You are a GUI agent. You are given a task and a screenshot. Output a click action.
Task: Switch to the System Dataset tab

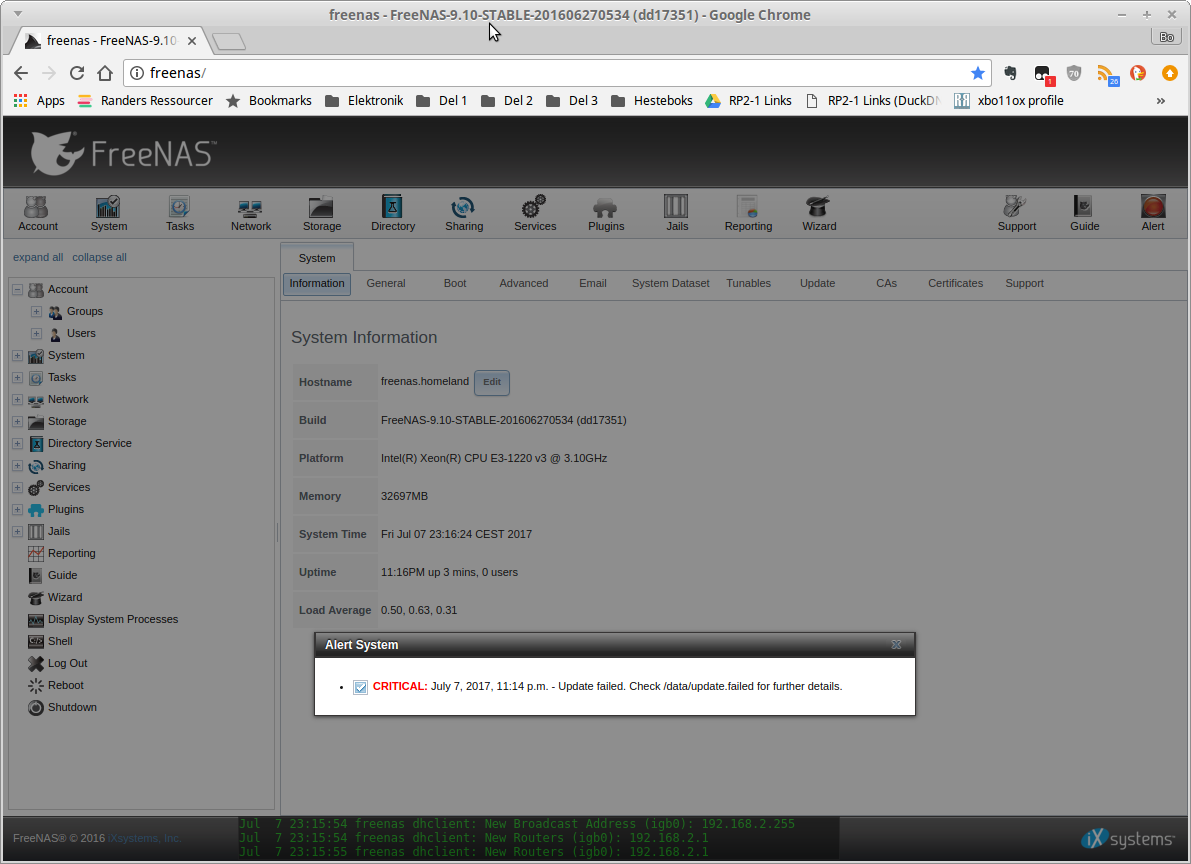pos(671,283)
